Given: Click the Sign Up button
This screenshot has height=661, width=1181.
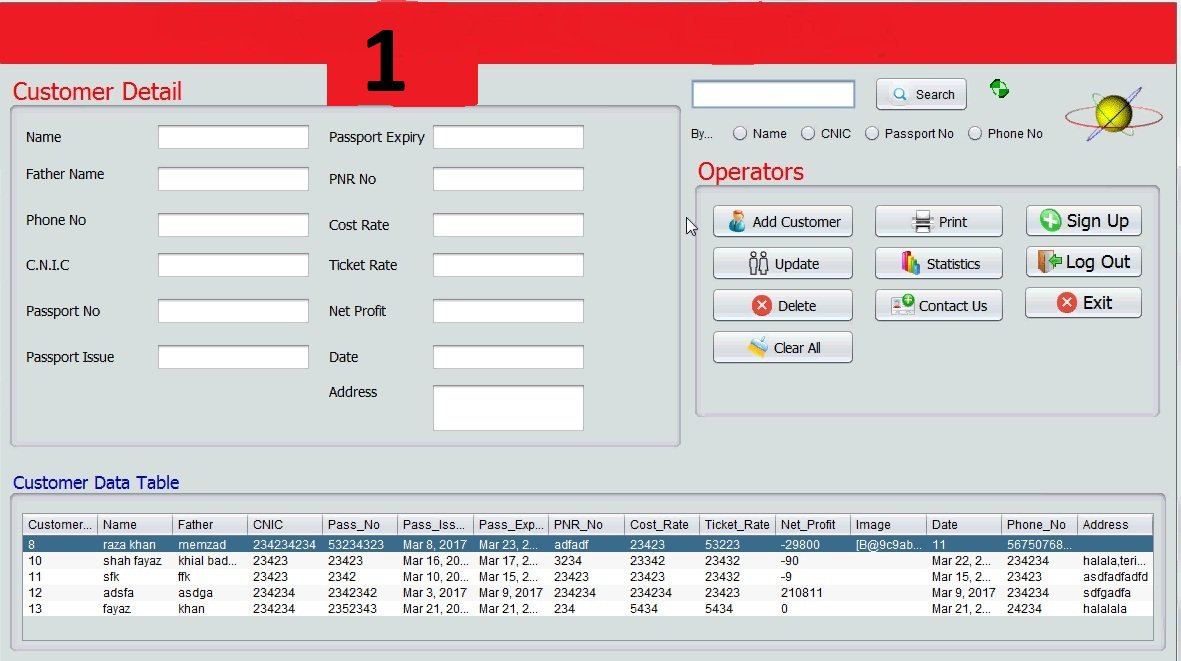Looking at the screenshot, I should pyautogui.click(x=1083, y=221).
